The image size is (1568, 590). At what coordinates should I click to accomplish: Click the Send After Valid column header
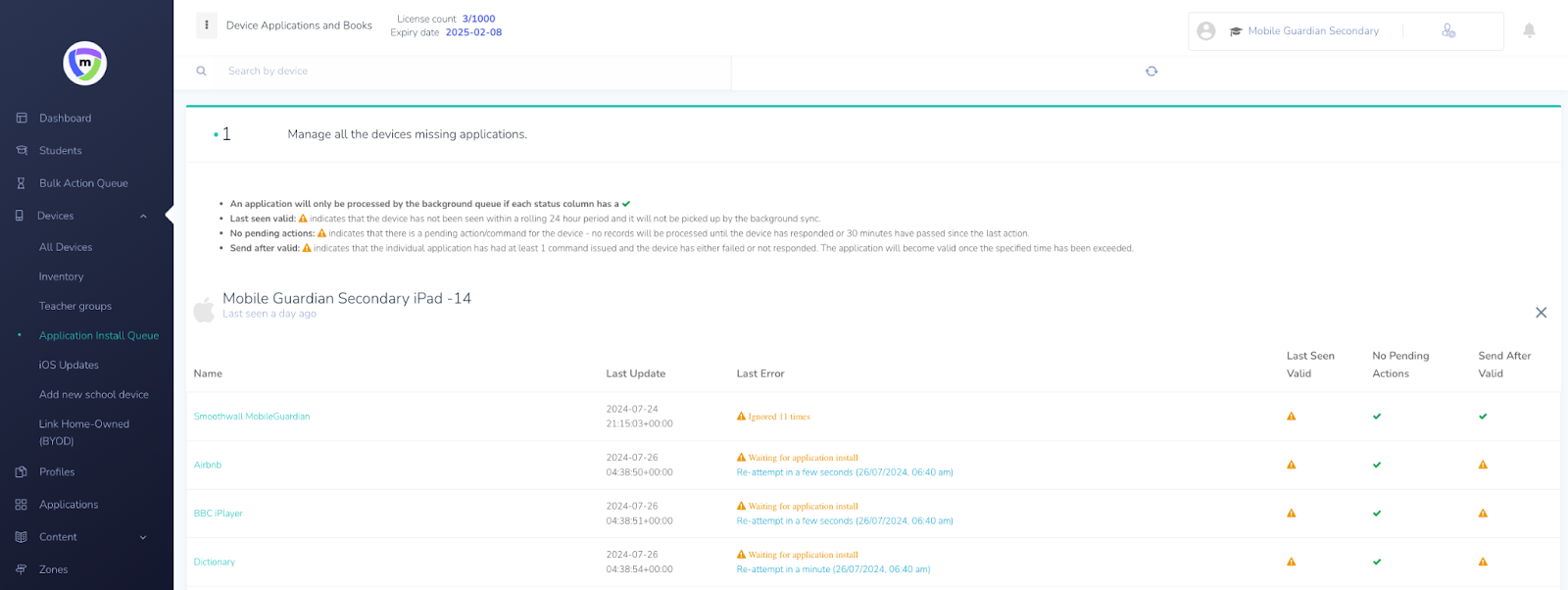click(1504, 365)
